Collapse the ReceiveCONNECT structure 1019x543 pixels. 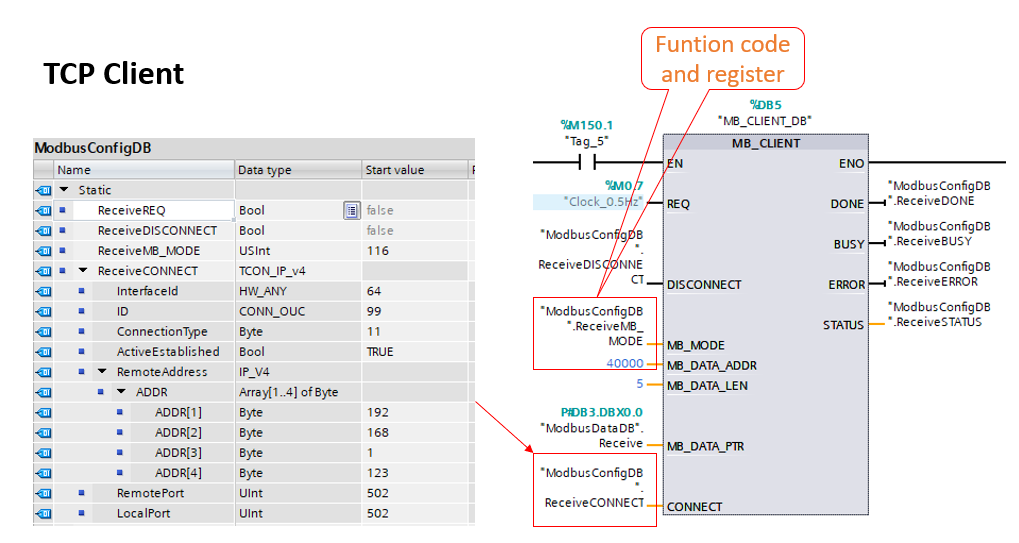pyautogui.click(x=83, y=271)
